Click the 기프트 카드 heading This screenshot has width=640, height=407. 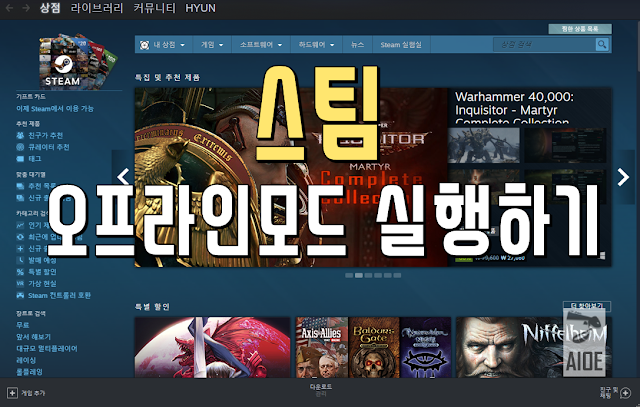[31, 96]
